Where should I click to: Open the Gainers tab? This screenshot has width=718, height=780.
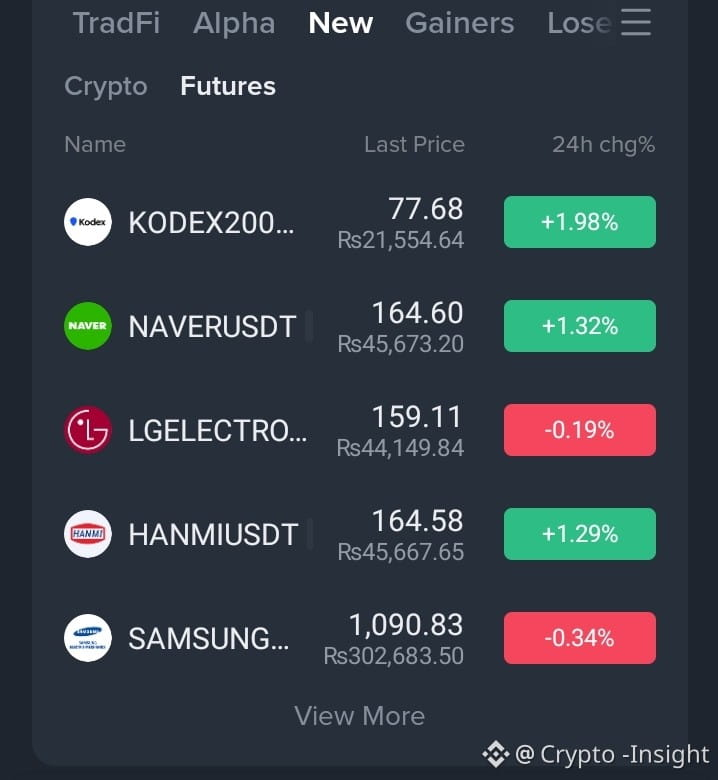459,23
